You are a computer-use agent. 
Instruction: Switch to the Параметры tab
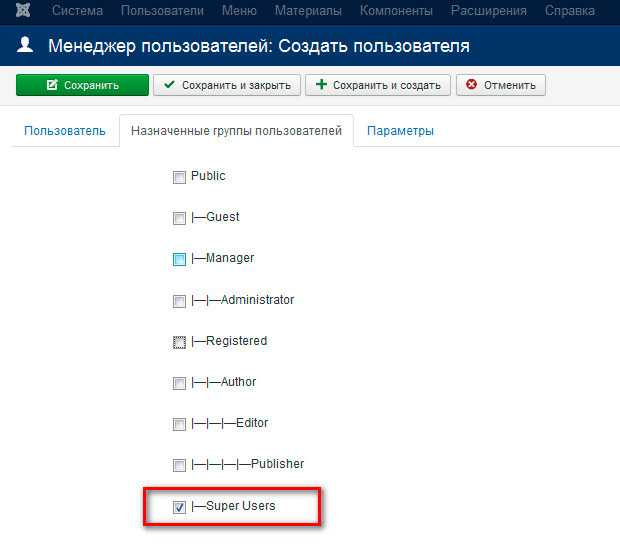[400, 131]
